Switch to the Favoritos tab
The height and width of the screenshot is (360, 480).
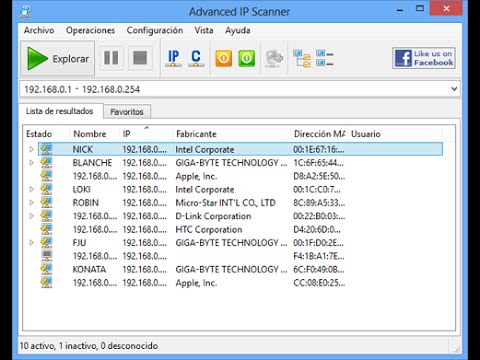pos(127,112)
